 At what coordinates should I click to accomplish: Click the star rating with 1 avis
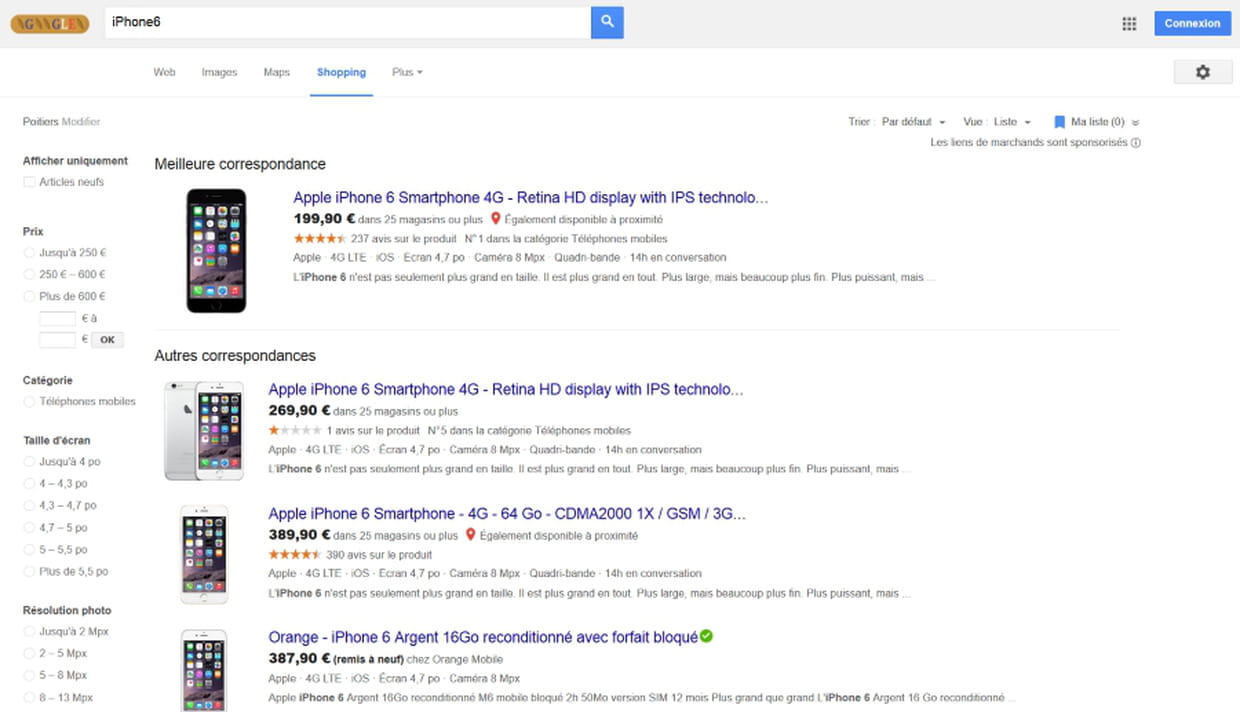(x=295, y=431)
